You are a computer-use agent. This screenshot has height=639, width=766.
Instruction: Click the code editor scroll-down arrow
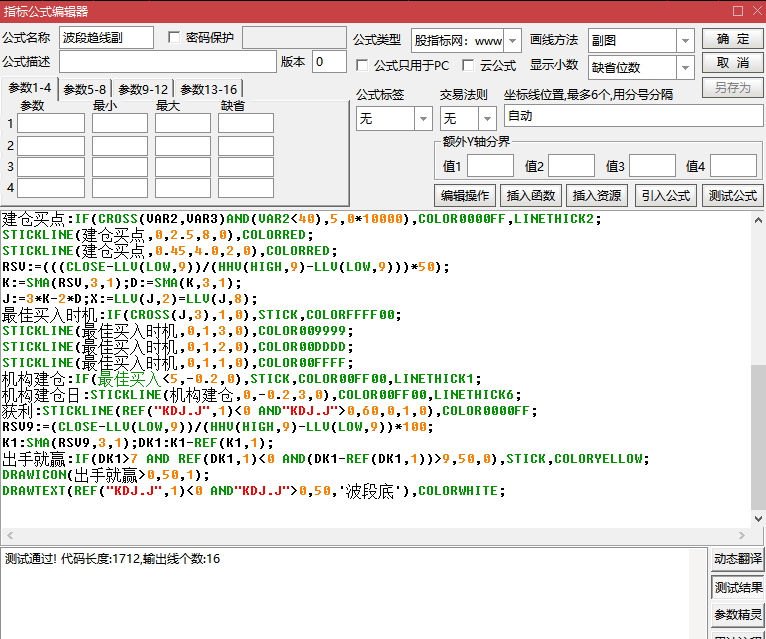tap(758, 518)
